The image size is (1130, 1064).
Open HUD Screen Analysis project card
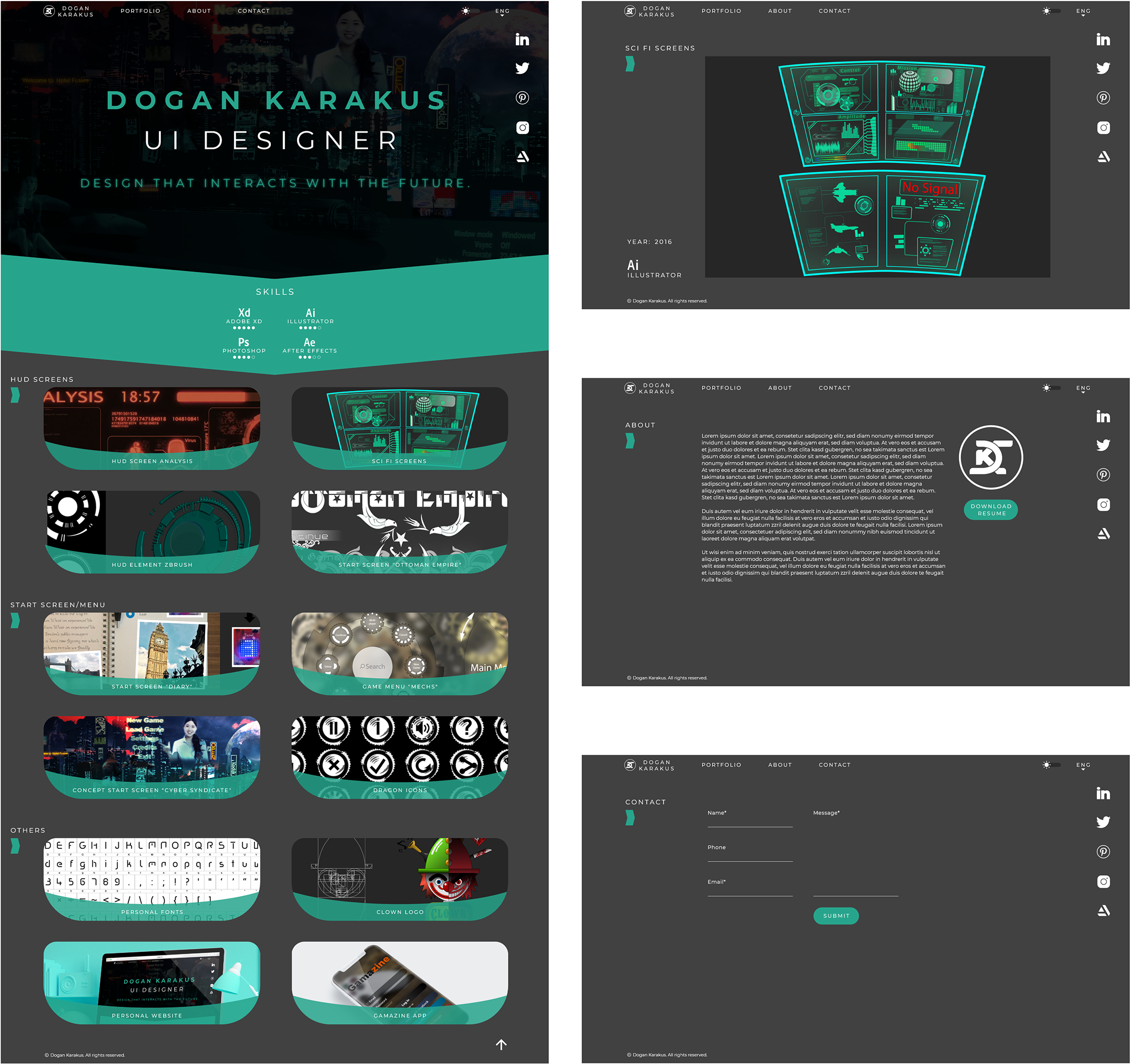(152, 428)
